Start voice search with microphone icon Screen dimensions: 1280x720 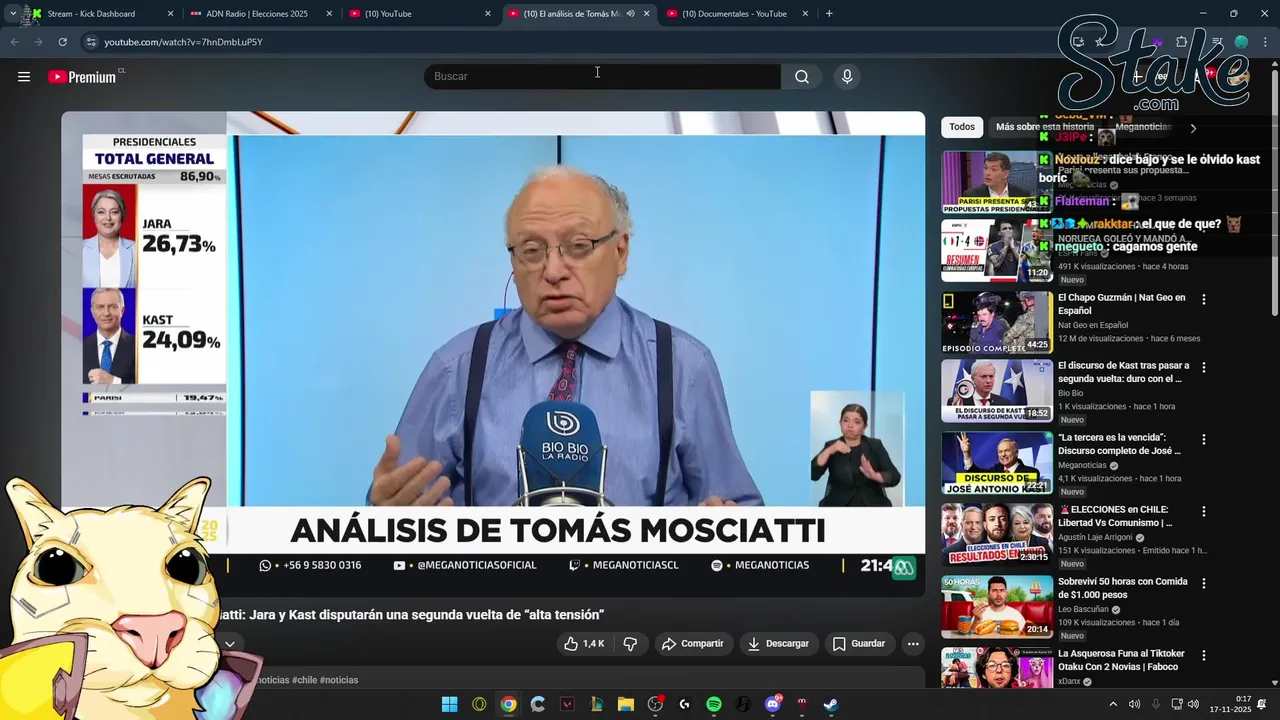(847, 77)
